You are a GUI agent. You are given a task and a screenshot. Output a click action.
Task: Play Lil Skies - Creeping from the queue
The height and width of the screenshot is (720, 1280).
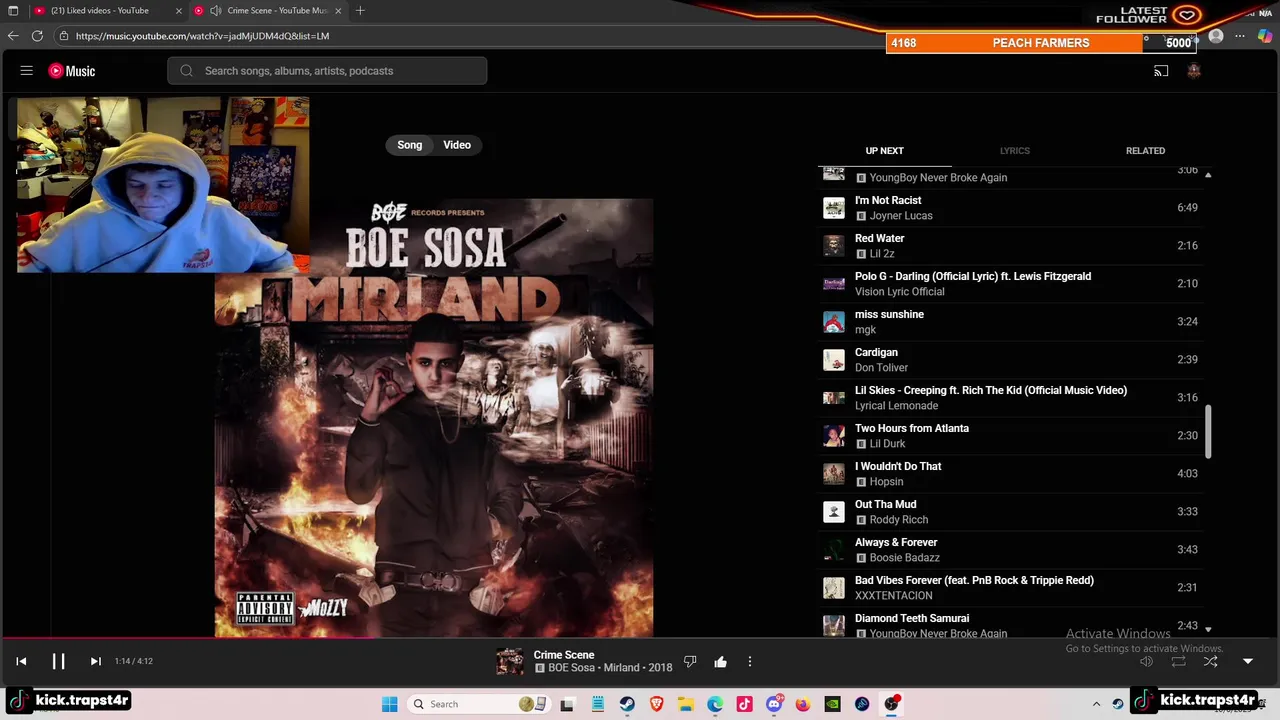coord(1010,398)
